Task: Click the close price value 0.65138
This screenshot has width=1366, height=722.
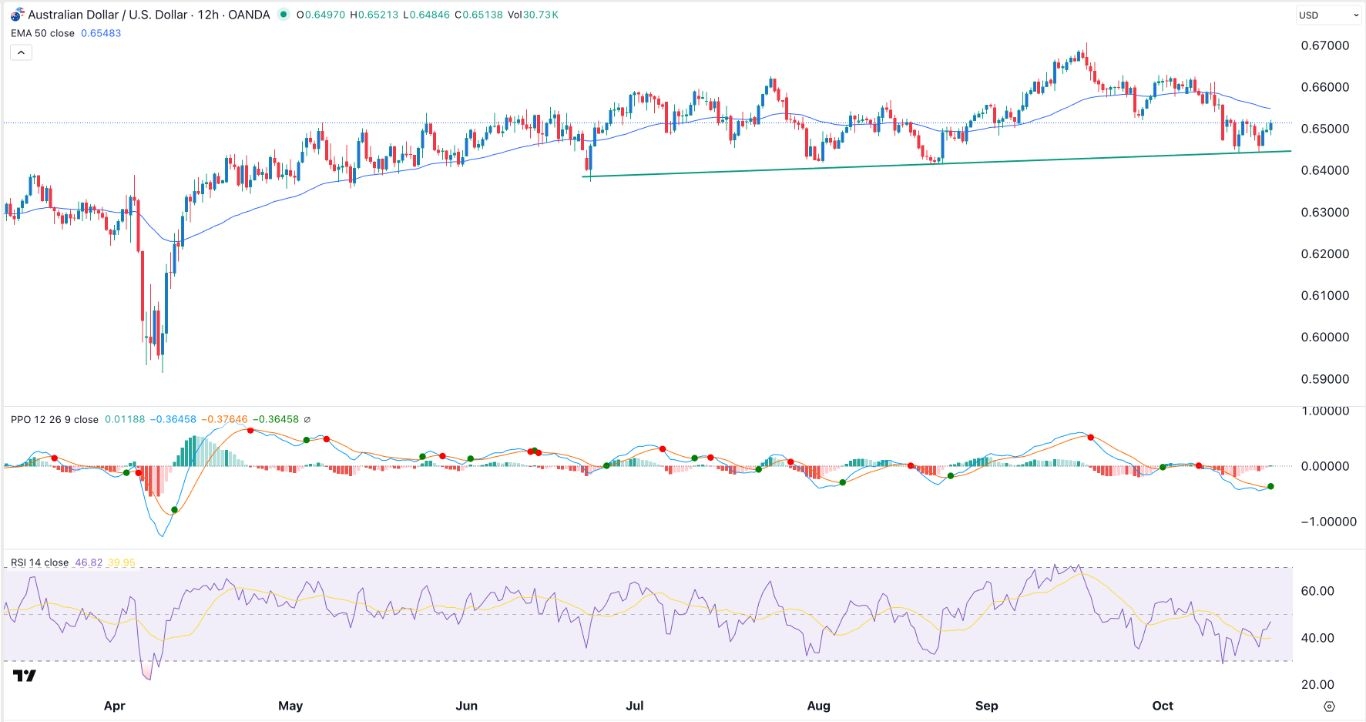Action: pos(477,15)
